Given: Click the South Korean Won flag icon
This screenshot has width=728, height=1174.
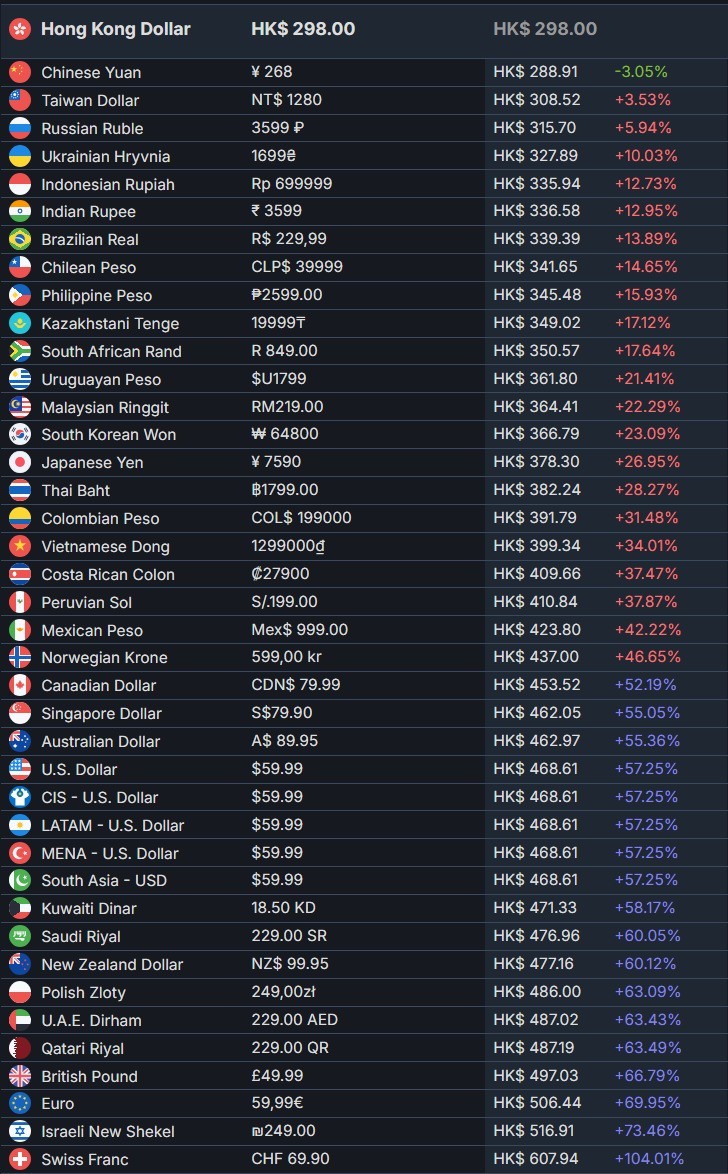Looking at the screenshot, I should [20, 434].
